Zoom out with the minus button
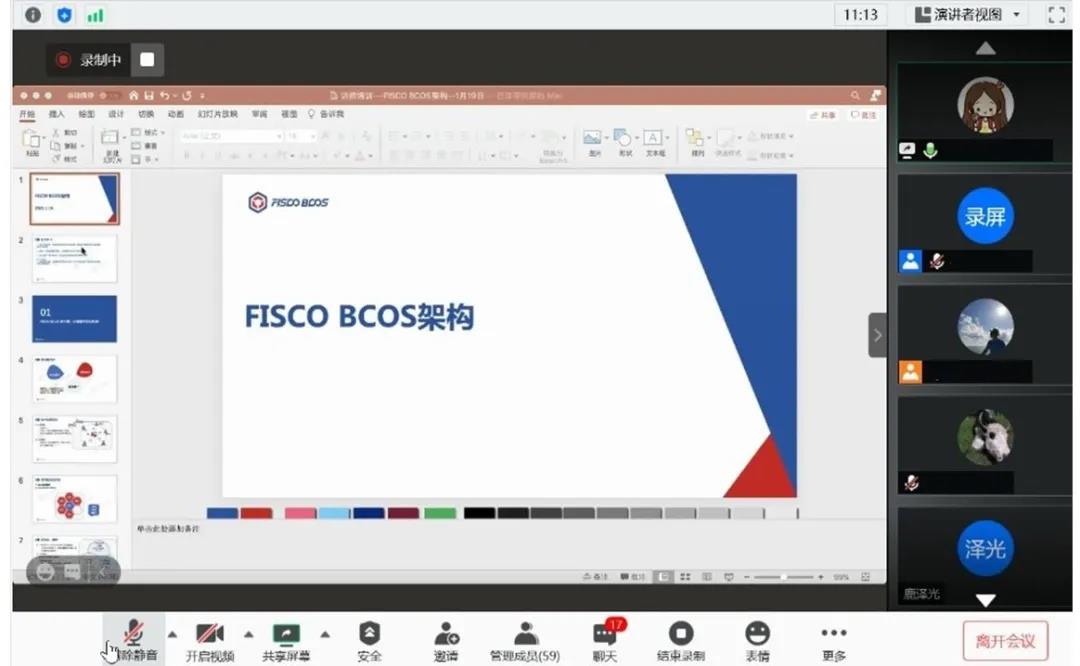Viewport: 1080px width, 666px height. point(747,576)
